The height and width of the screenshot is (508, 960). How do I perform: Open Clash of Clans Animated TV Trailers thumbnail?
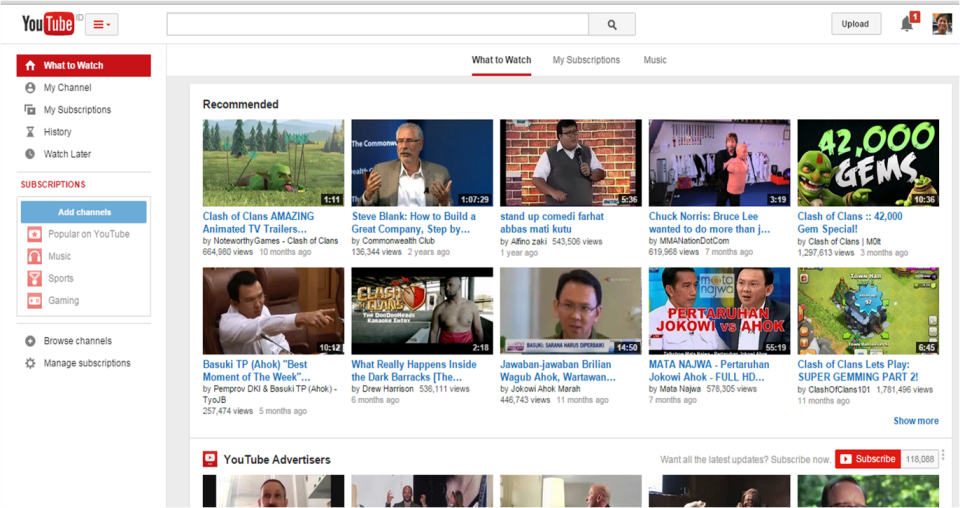(274, 163)
